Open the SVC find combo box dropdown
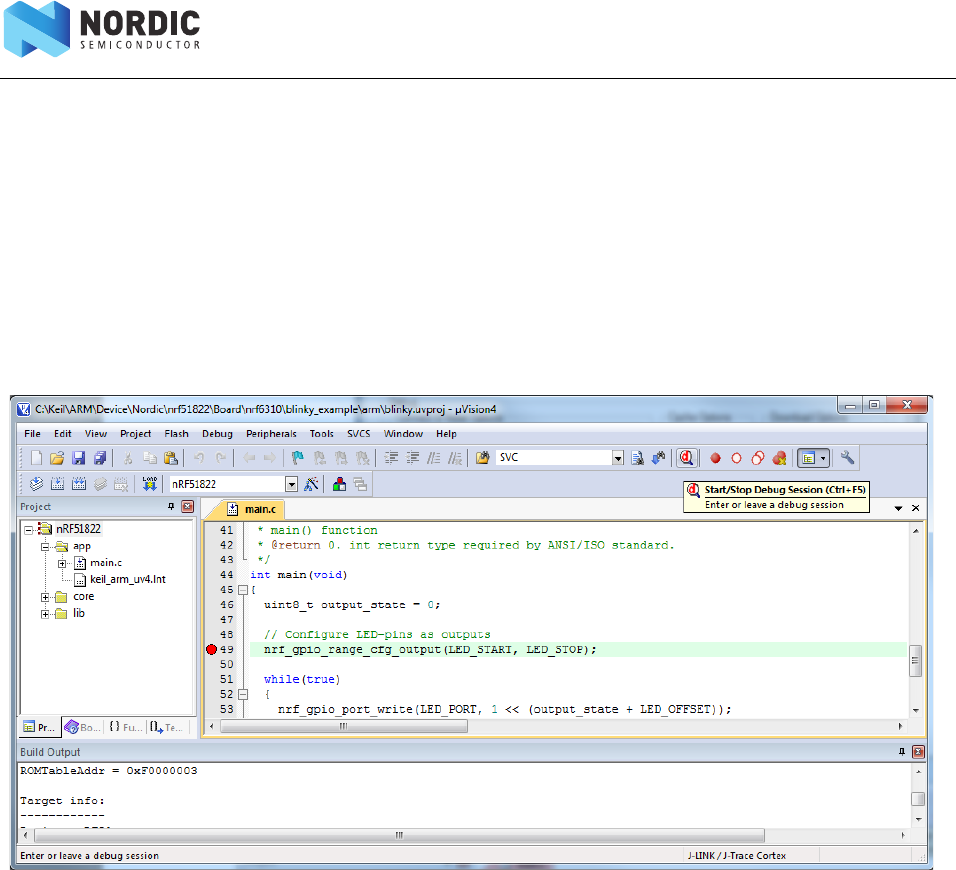The height and width of the screenshot is (870, 956). [x=618, y=458]
